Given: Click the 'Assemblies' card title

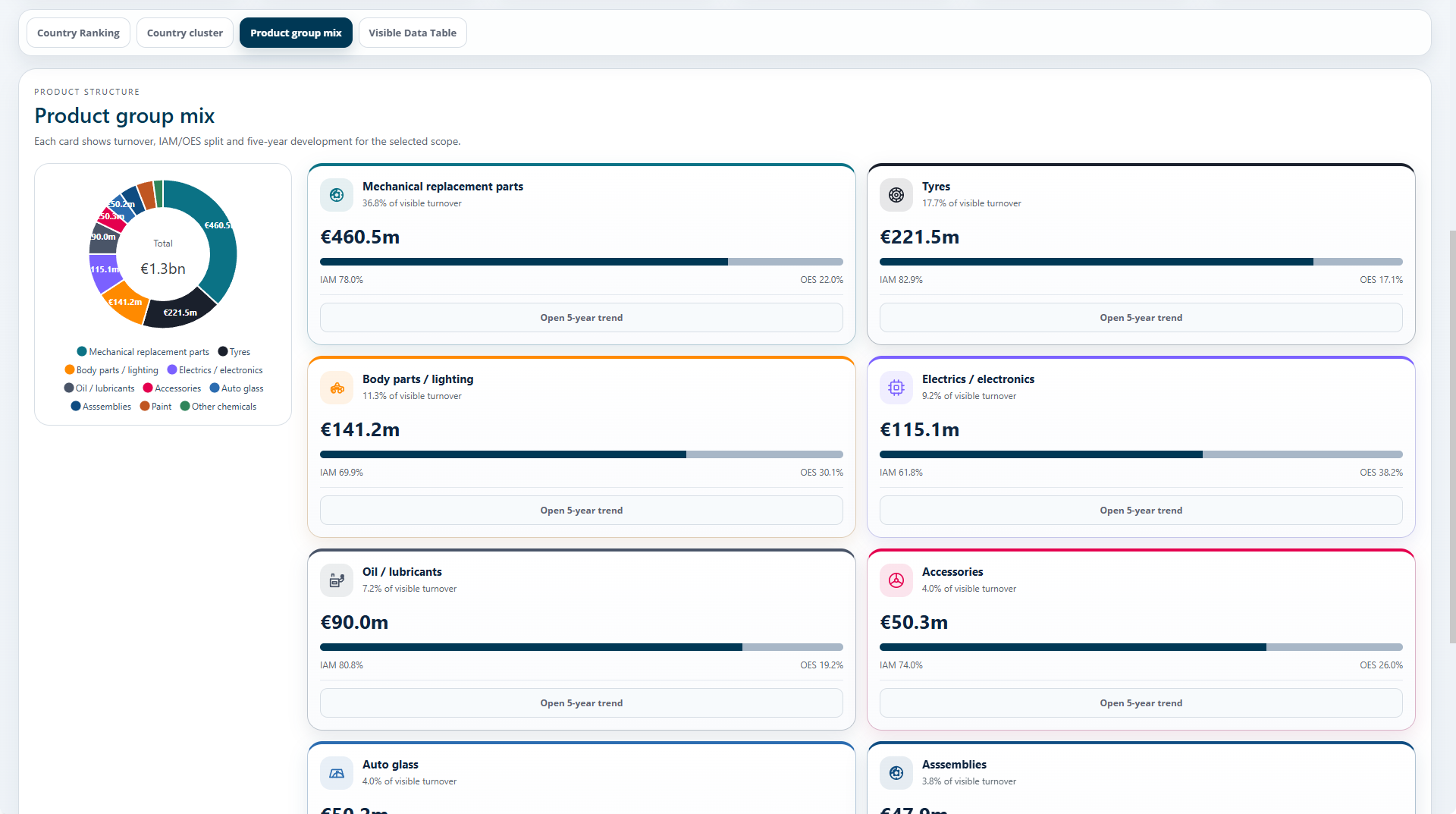Looking at the screenshot, I should [x=954, y=765].
